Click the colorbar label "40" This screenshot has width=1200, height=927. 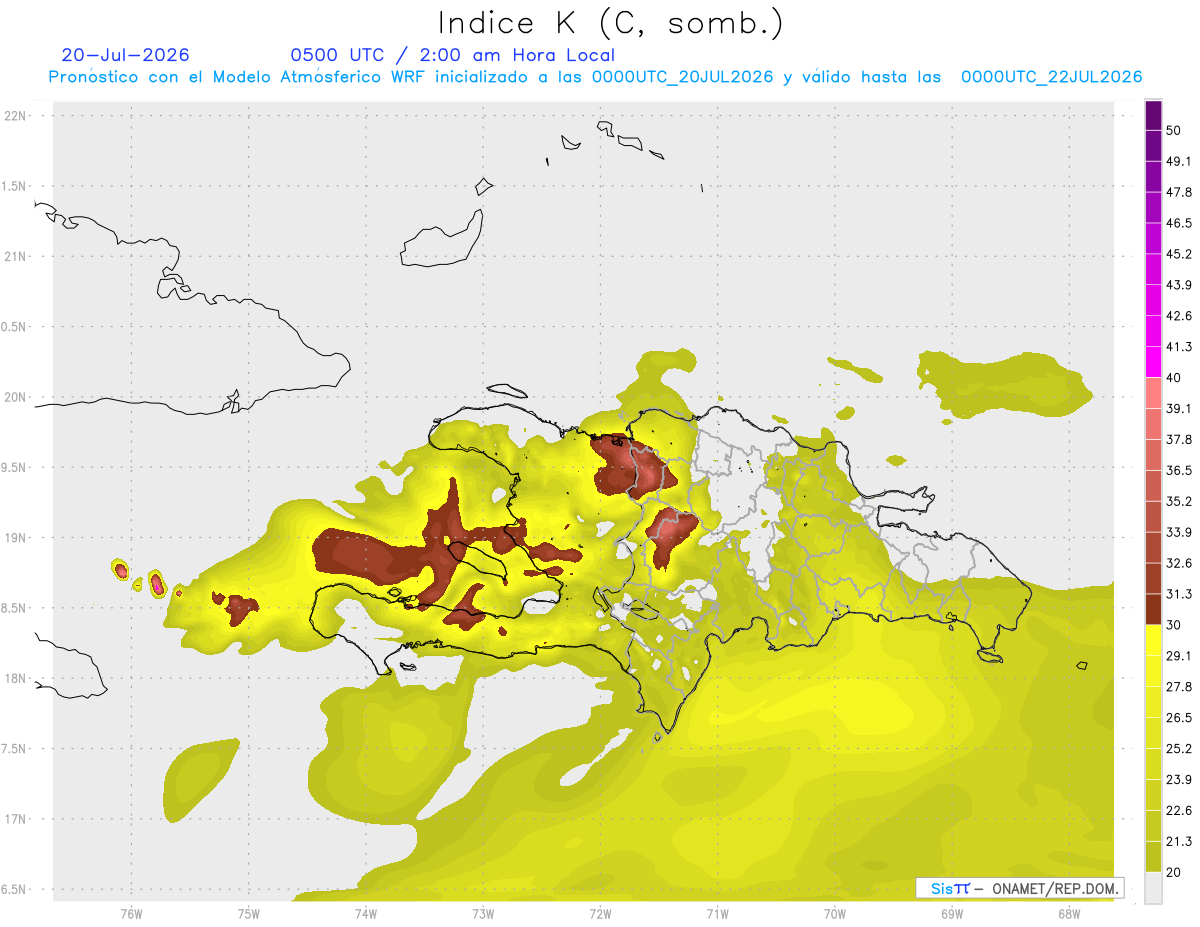pos(1174,378)
